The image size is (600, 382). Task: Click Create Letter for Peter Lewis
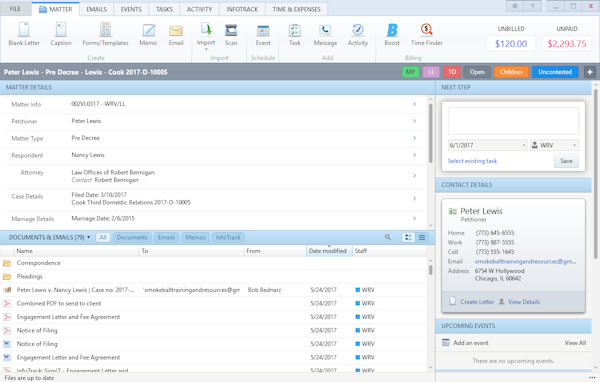coord(477,302)
